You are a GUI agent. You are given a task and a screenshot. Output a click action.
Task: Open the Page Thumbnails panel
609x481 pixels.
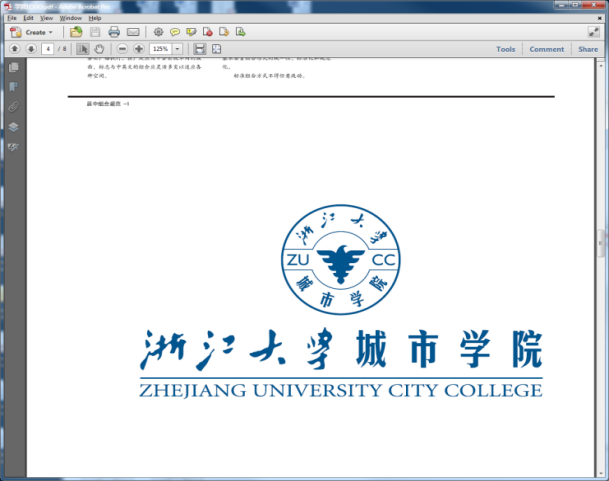click(14, 67)
